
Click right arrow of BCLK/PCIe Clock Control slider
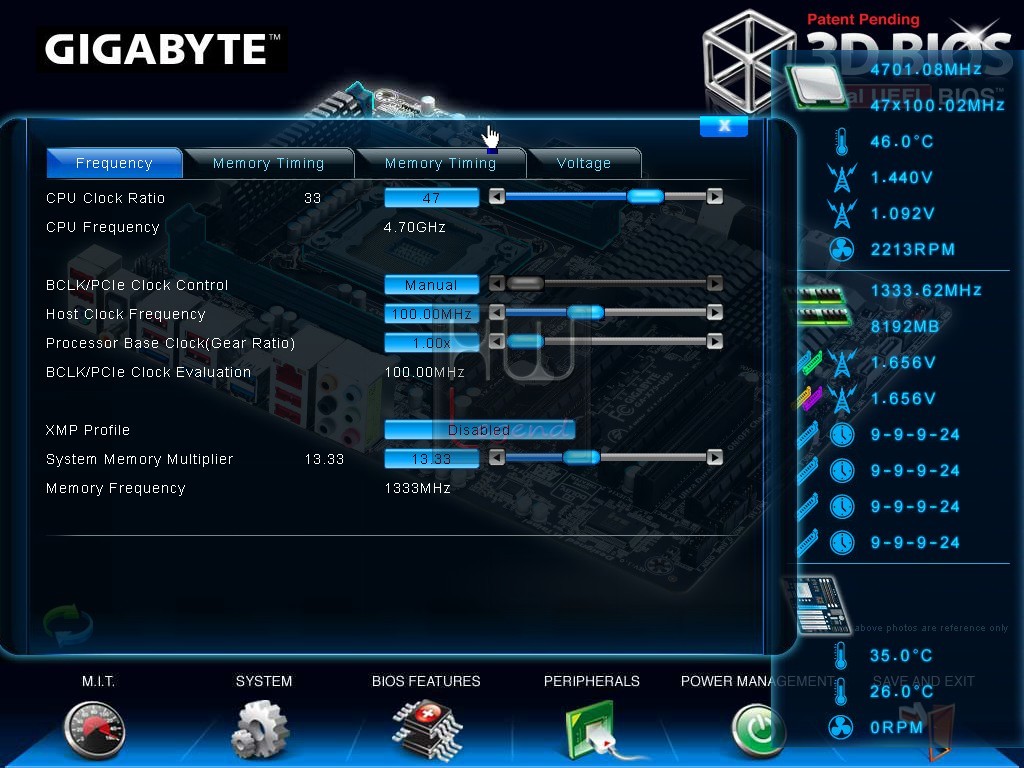pyautogui.click(x=715, y=283)
